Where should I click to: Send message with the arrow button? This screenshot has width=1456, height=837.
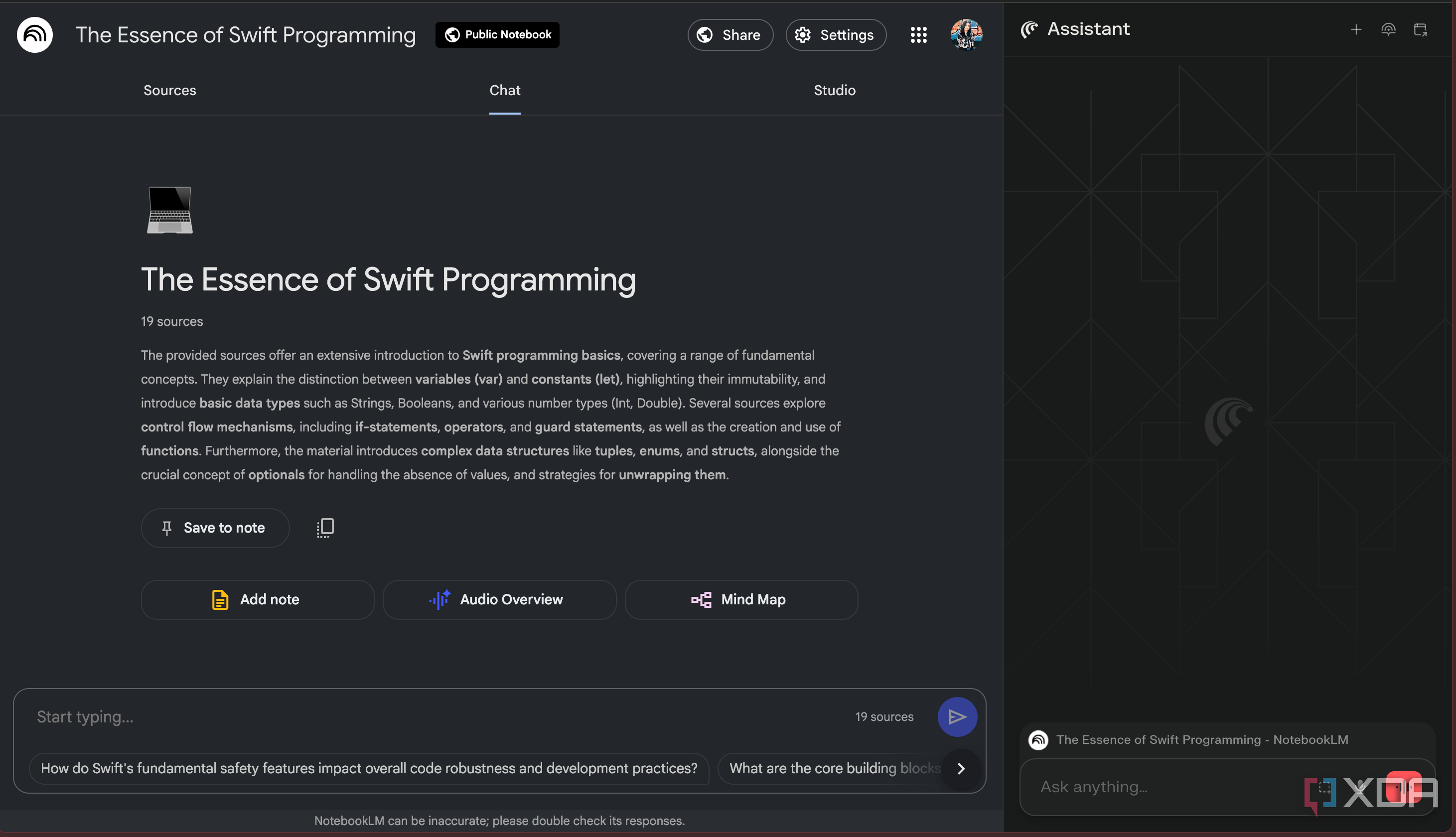[x=957, y=717]
